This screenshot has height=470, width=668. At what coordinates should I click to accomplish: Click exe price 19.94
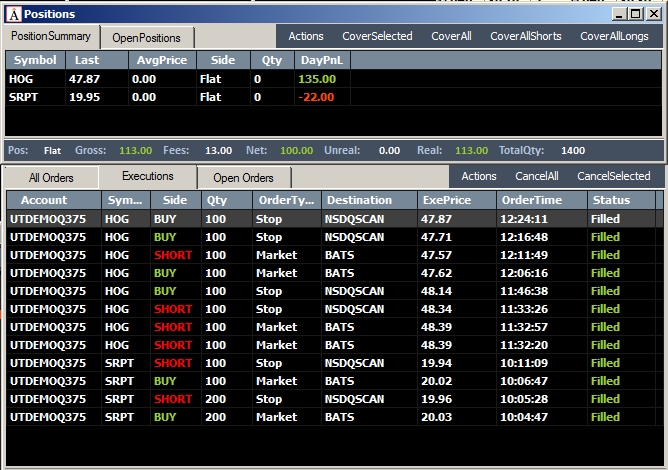point(436,363)
